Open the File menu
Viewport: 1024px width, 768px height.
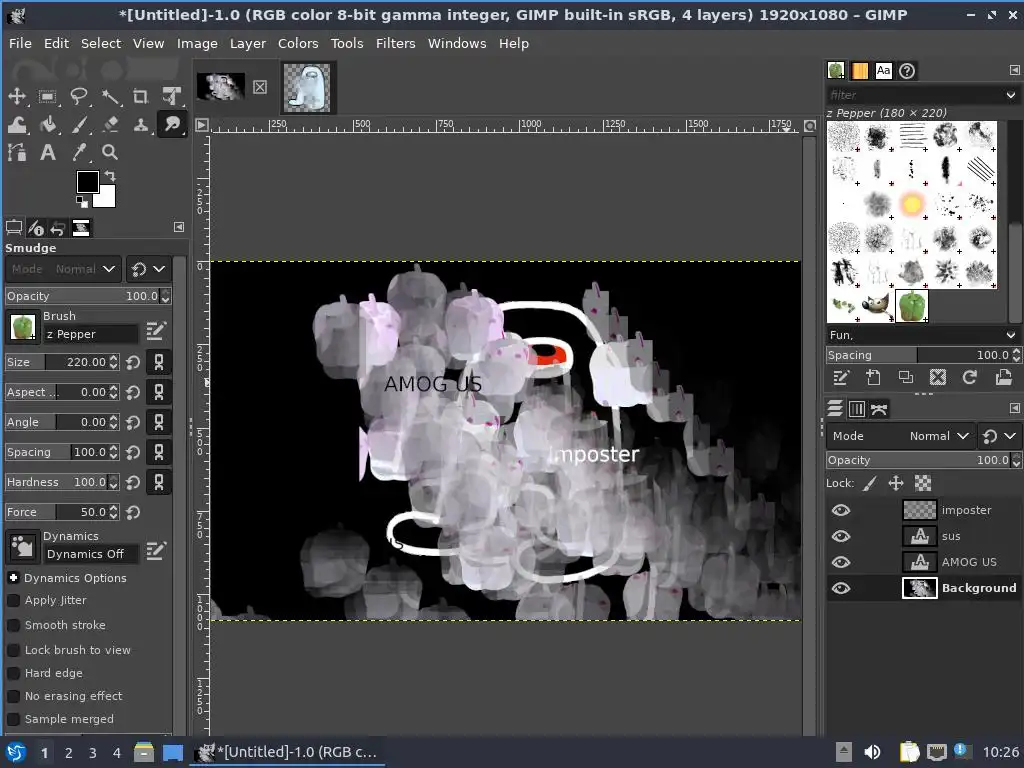coord(20,44)
